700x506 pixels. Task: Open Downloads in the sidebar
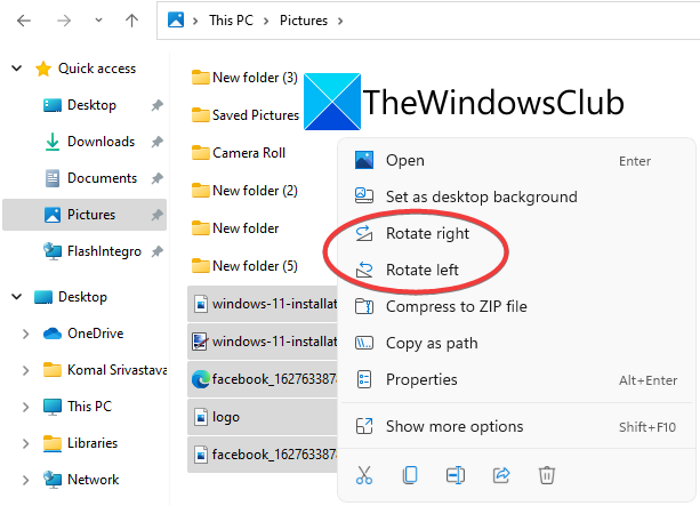coord(101,142)
